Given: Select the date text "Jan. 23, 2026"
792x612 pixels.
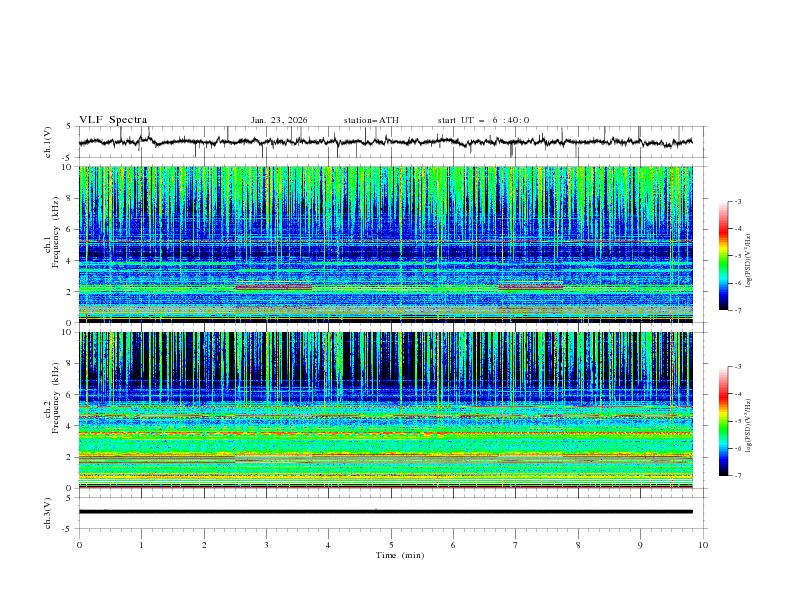Looking at the screenshot, I should pyautogui.click(x=279, y=120).
